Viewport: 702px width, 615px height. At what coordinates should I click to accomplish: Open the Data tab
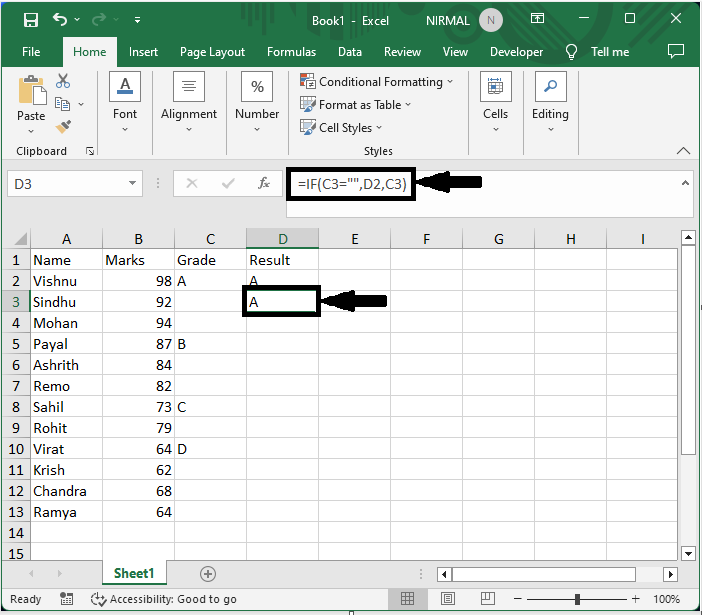tap(350, 52)
